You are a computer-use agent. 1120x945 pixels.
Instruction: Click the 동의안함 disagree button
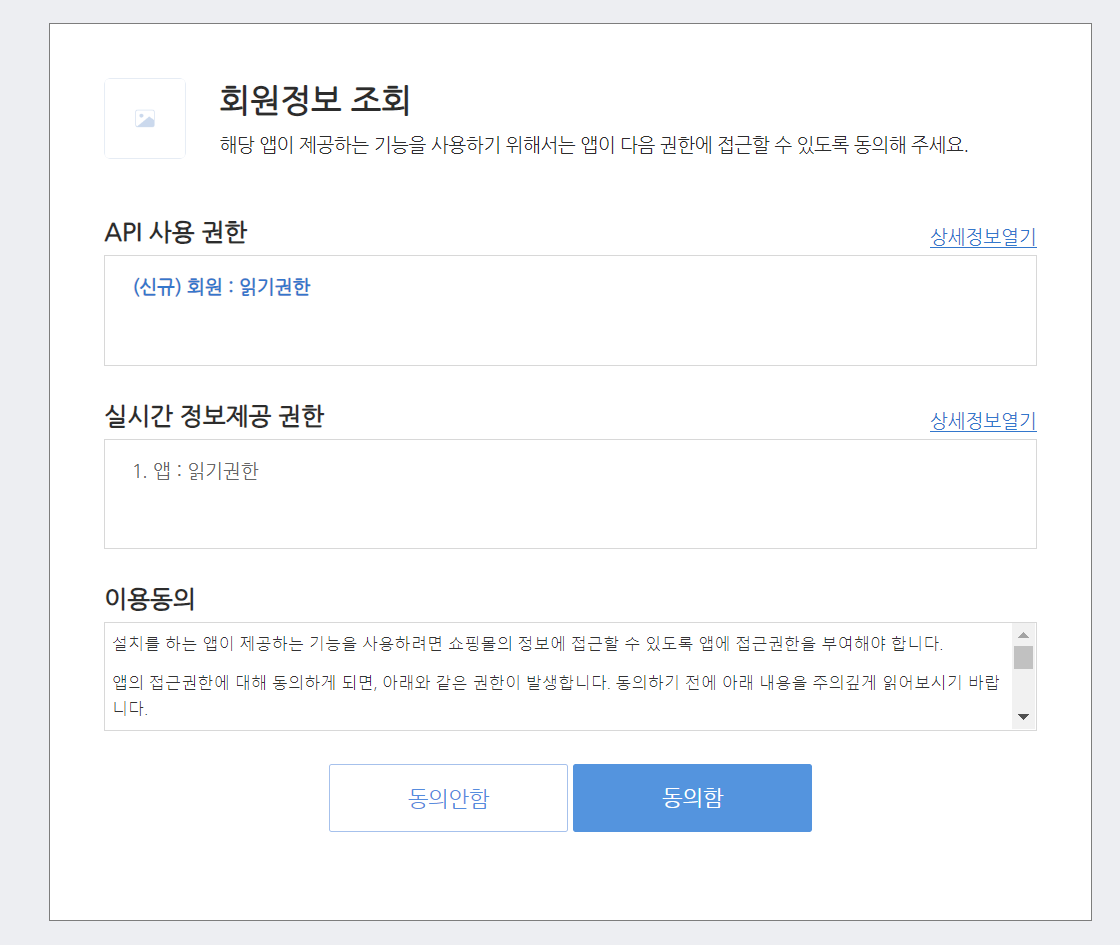coord(448,797)
